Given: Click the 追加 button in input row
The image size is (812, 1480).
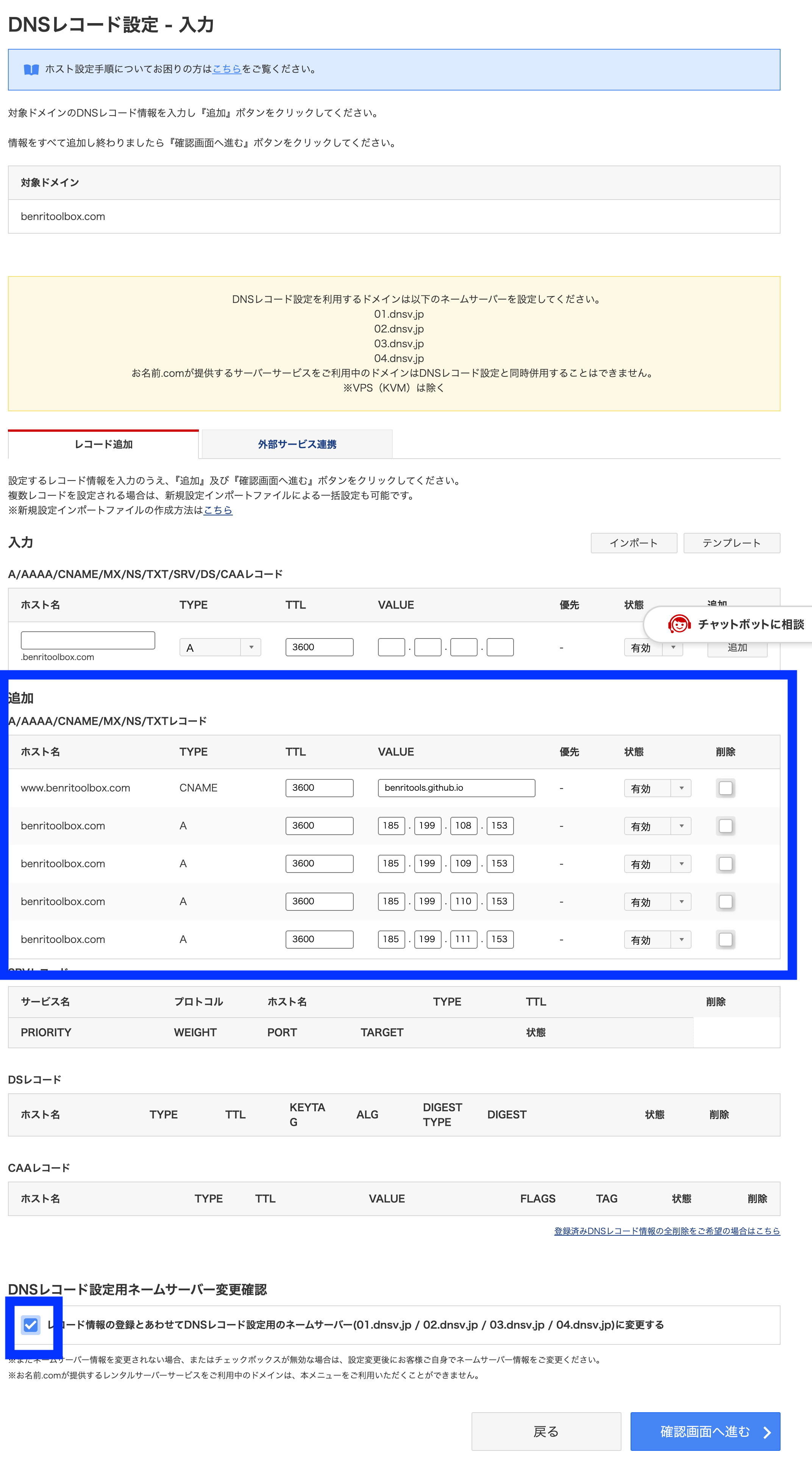Looking at the screenshot, I should (737, 648).
